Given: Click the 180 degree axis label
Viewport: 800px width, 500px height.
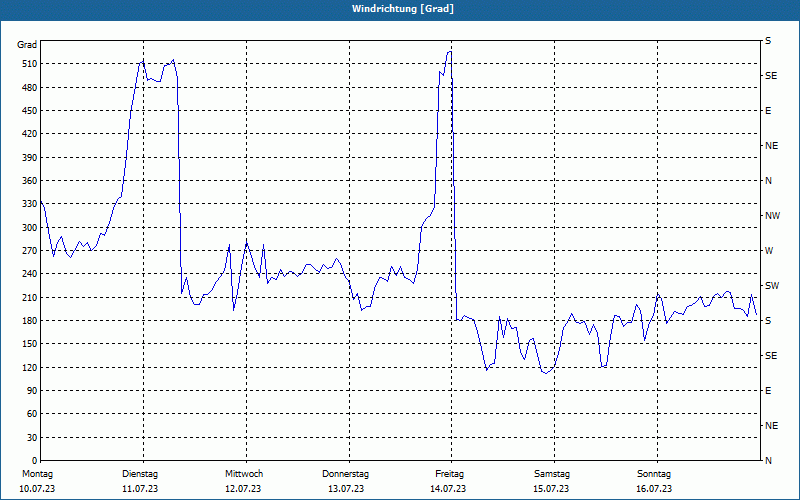Looking at the screenshot, I should pyautogui.click(x=29, y=321).
